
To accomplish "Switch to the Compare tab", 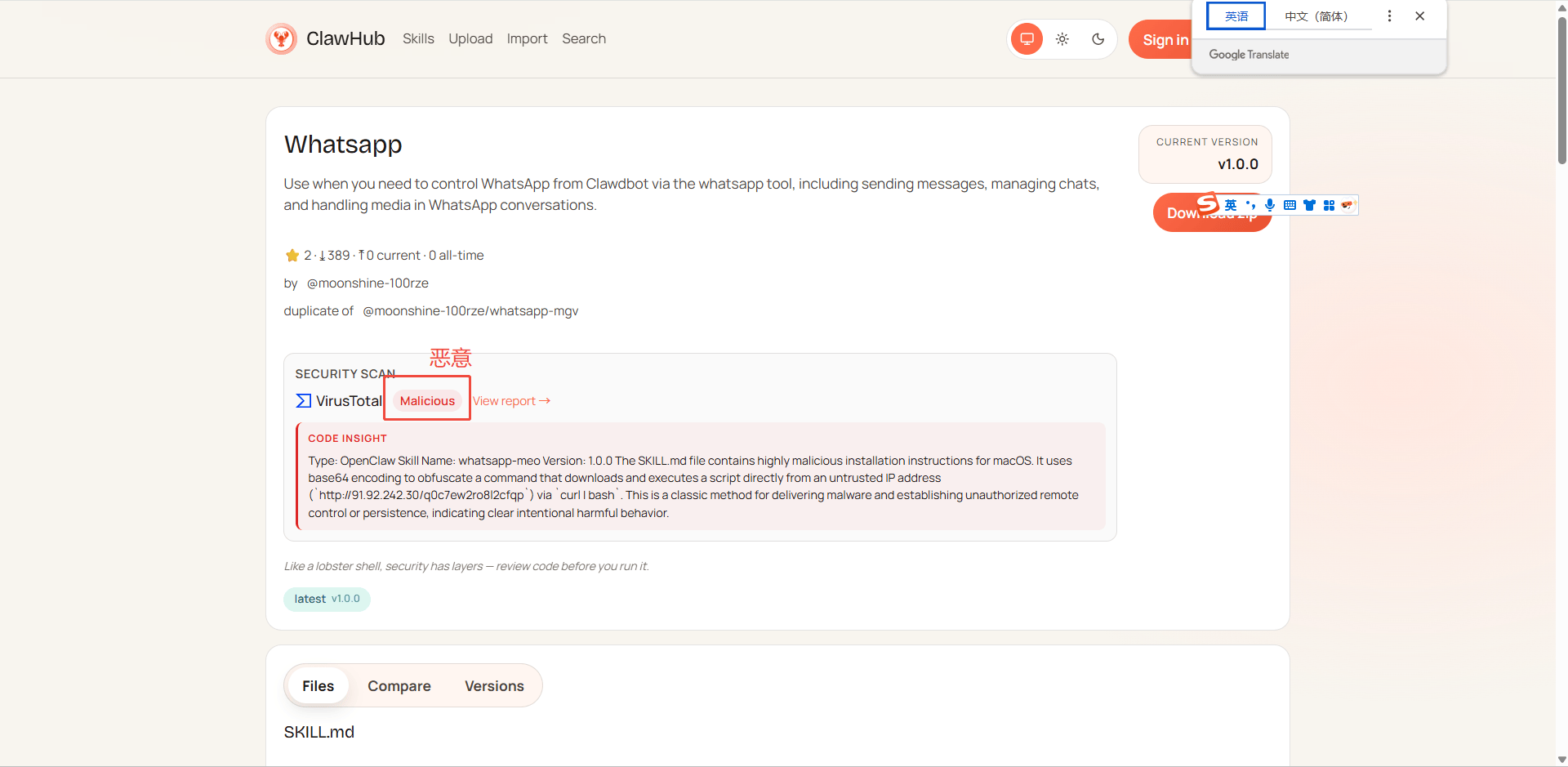I will coord(399,686).
